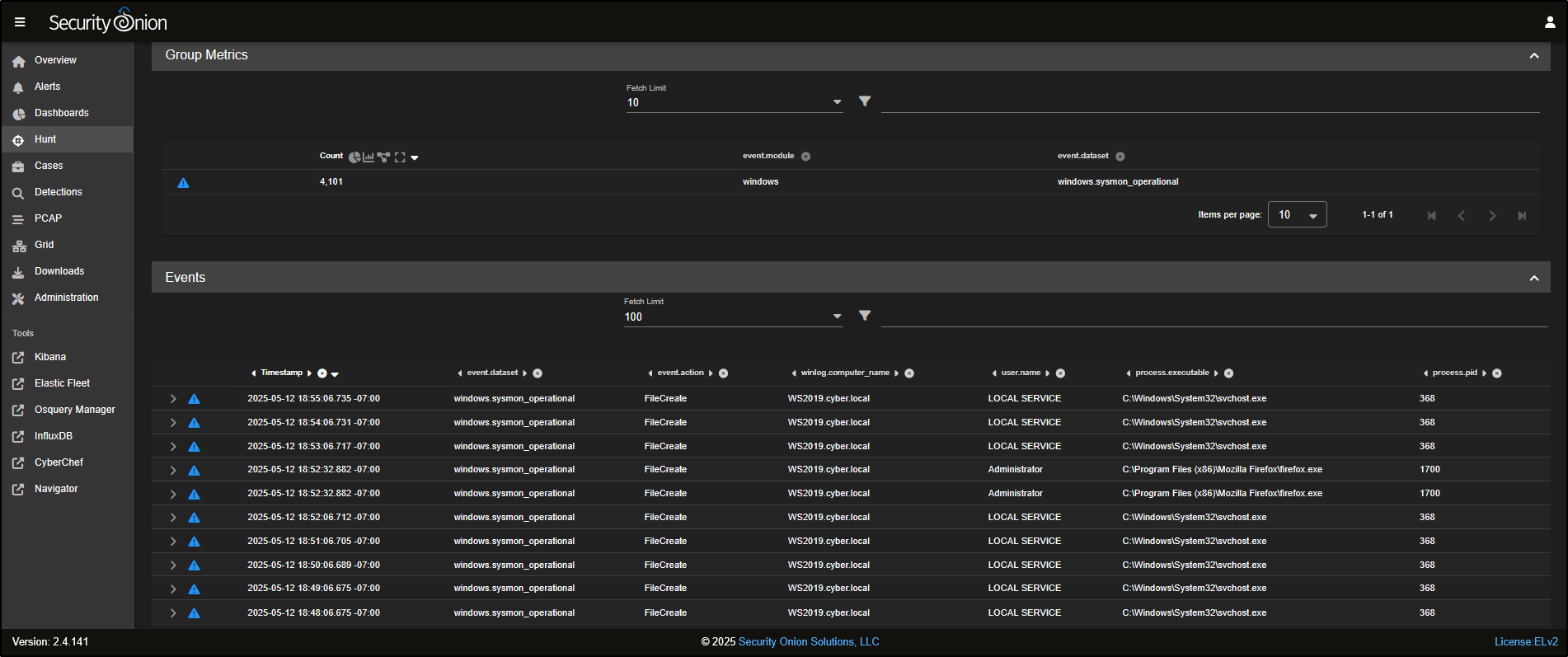
Task: Show bar chart for Count column
Action: 369,157
